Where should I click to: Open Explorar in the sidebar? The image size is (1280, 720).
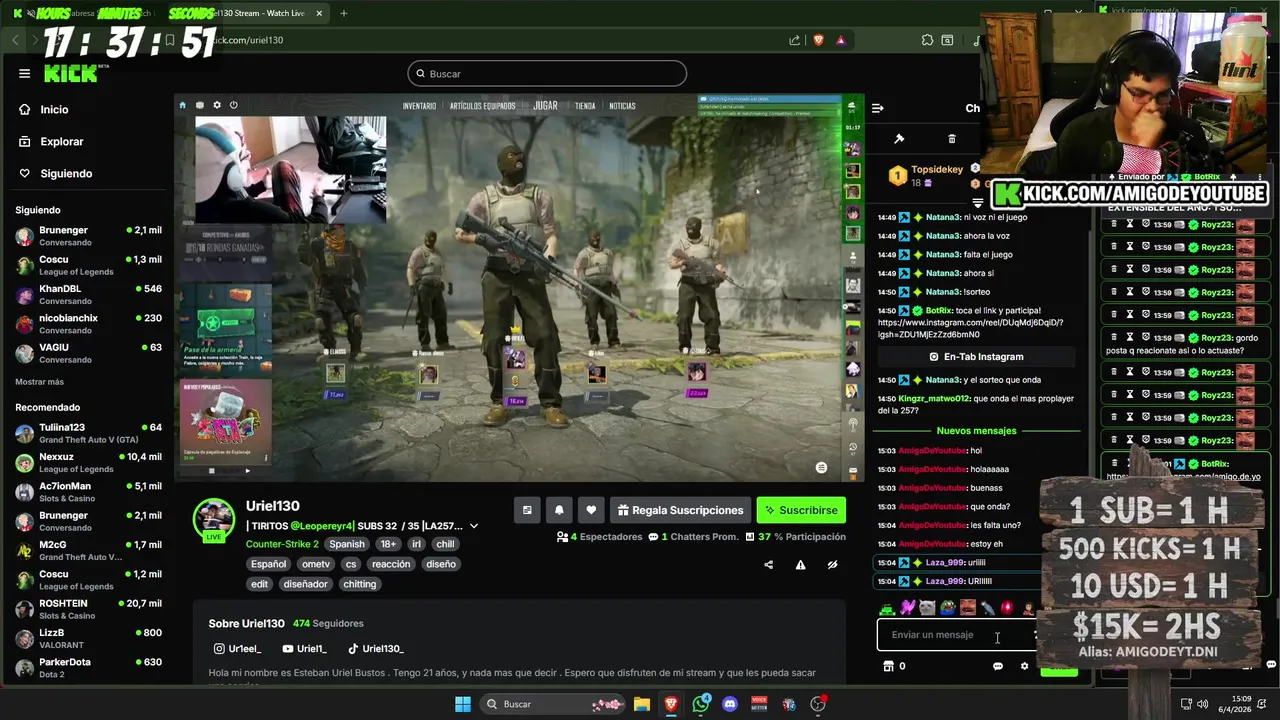51,141
